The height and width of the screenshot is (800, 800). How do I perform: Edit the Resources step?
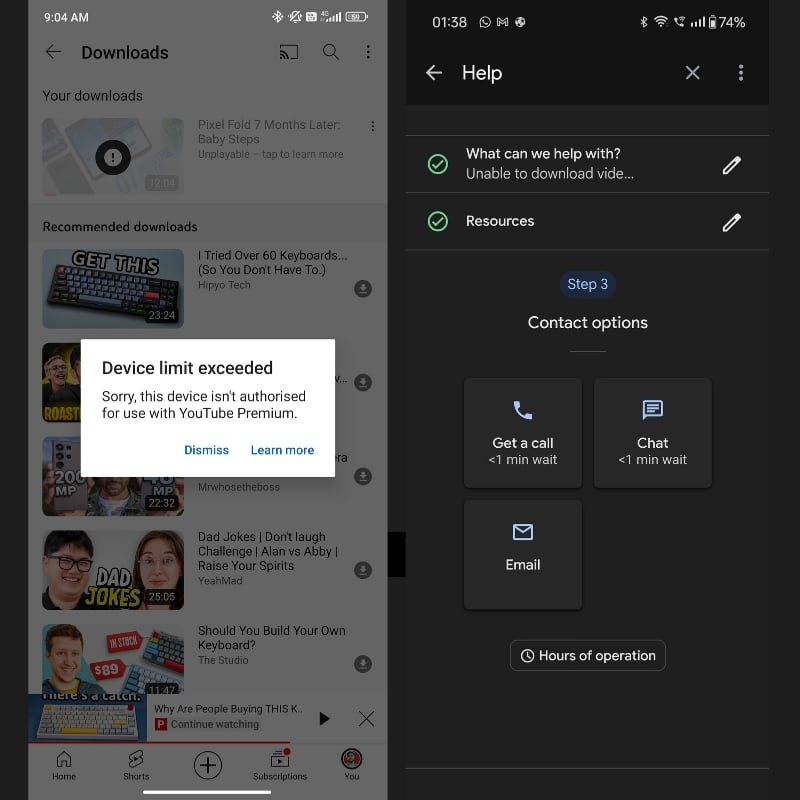pyautogui.click(x=732, y=222)
